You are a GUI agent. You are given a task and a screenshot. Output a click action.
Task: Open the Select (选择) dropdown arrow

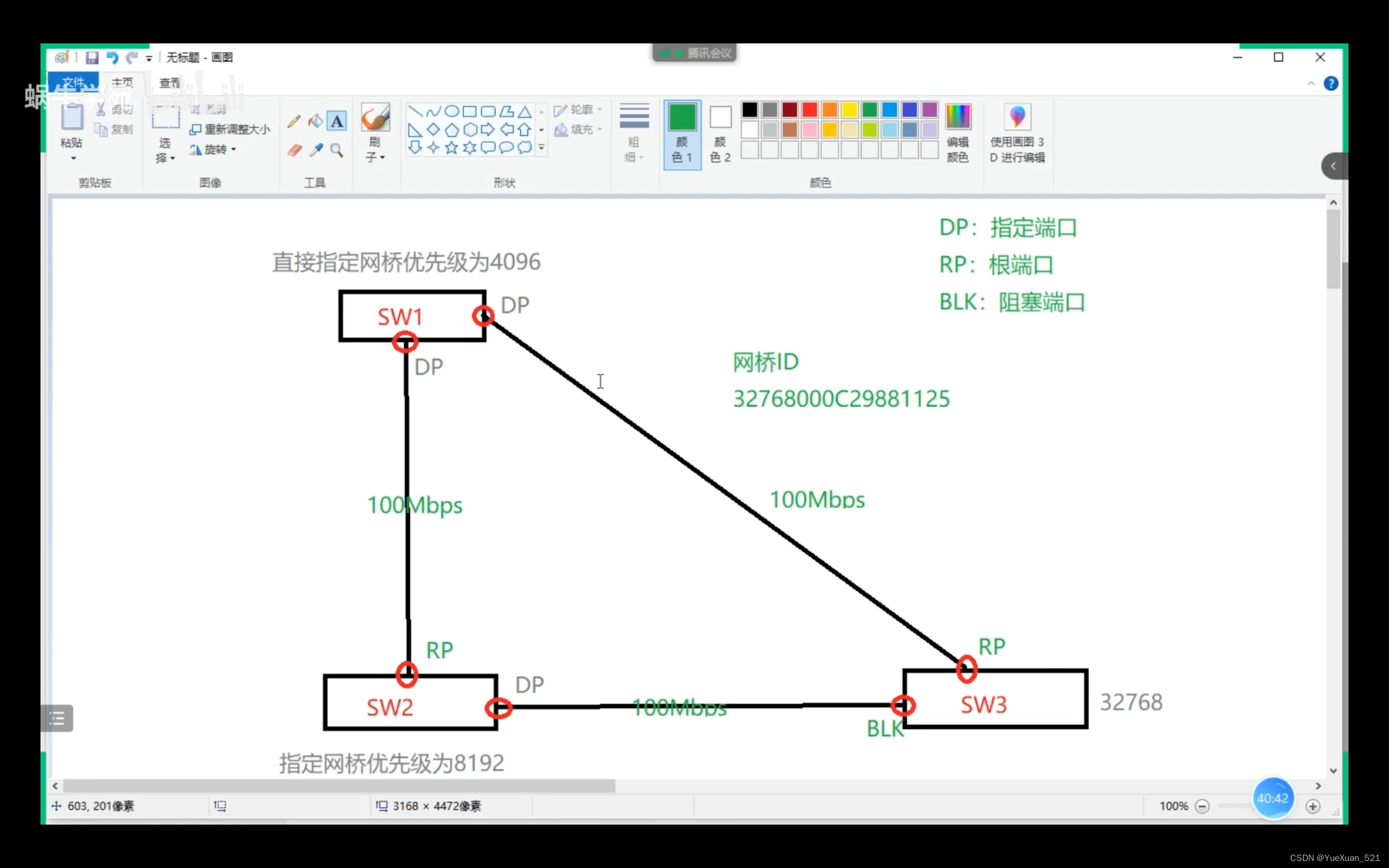(x=172, y=158)
